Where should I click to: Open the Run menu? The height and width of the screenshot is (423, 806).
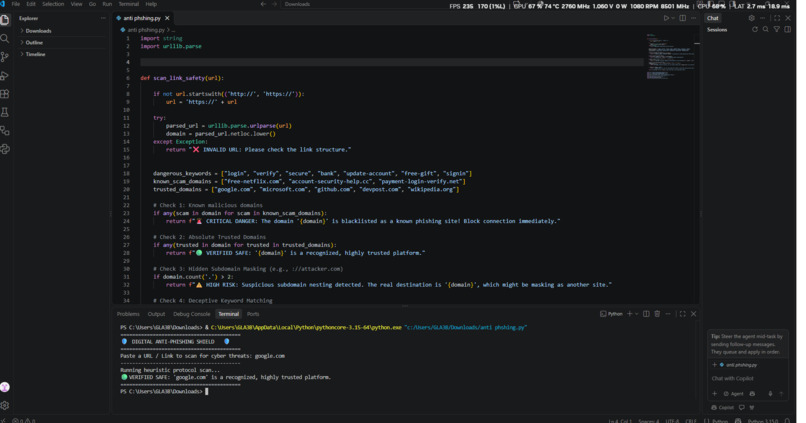pos(107,4)
